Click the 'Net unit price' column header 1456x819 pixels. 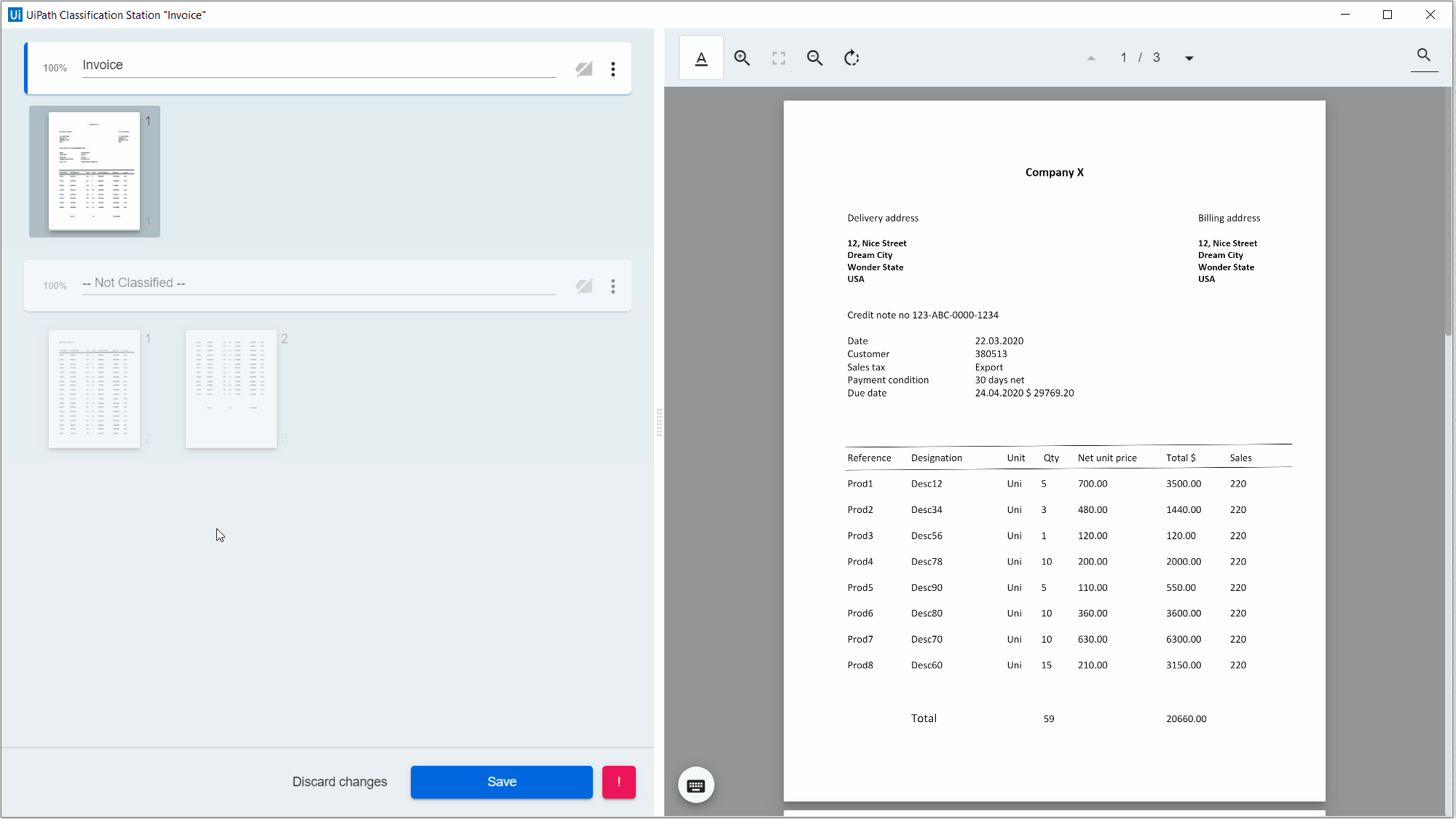coord(1107,458)
